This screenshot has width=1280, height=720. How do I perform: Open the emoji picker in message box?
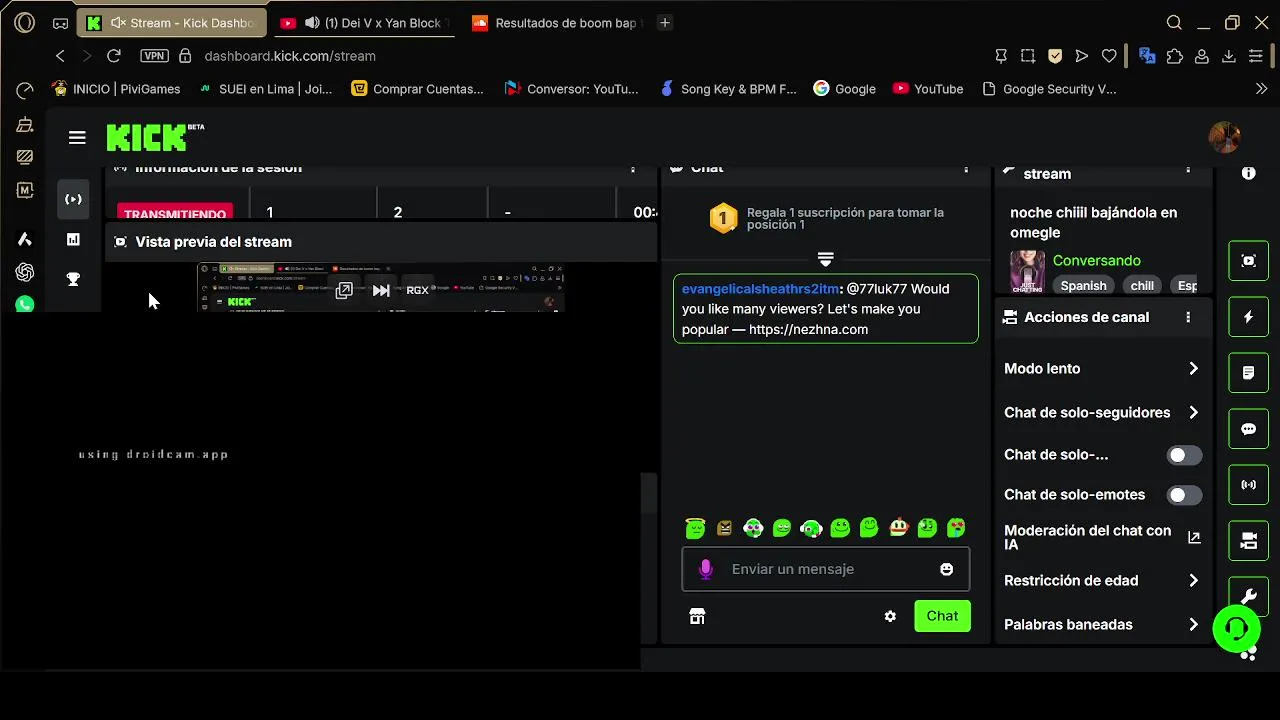click(x=946, y=569)
